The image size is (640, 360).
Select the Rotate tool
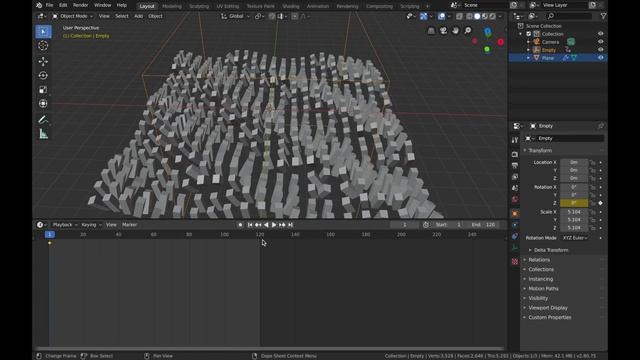click(x=43, y=76)
